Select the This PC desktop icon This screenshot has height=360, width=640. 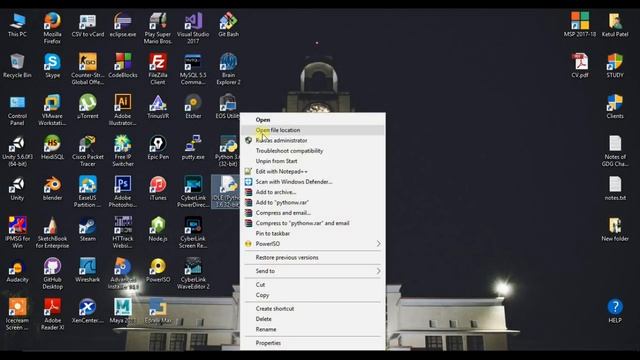click(x=17, y=25)
